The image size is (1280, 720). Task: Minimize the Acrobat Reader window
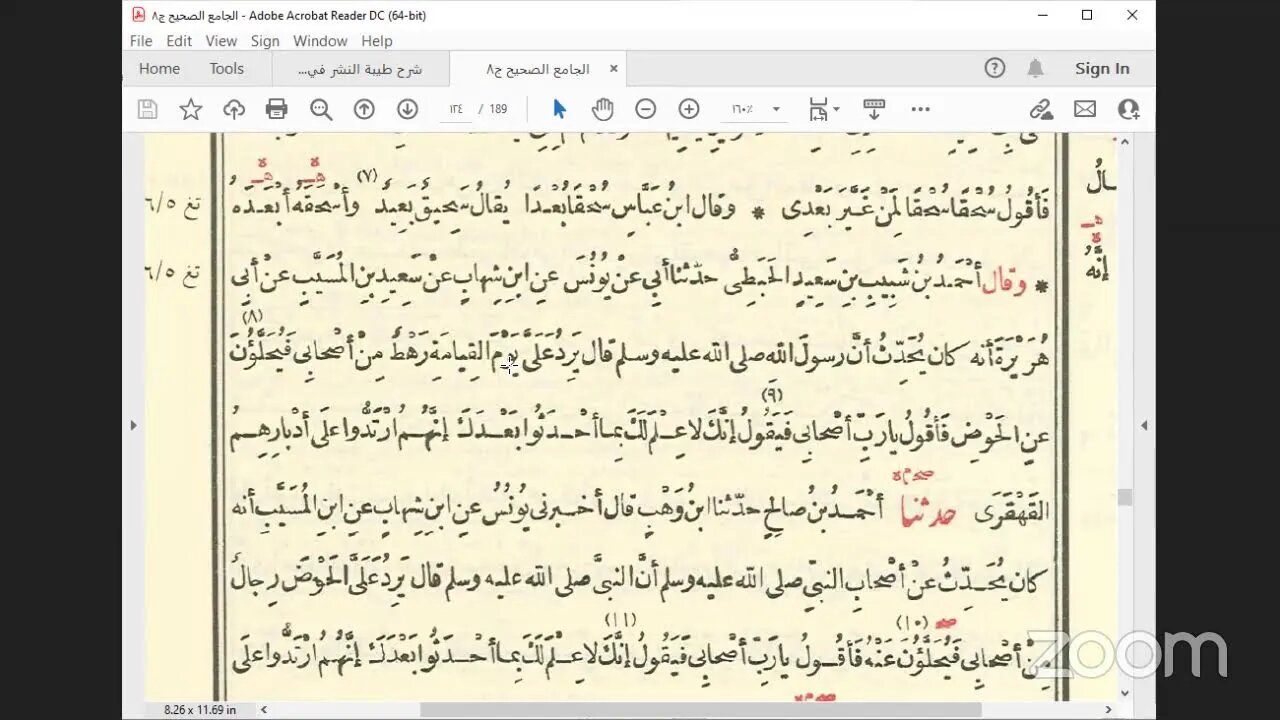click(x=1042, y=15)
